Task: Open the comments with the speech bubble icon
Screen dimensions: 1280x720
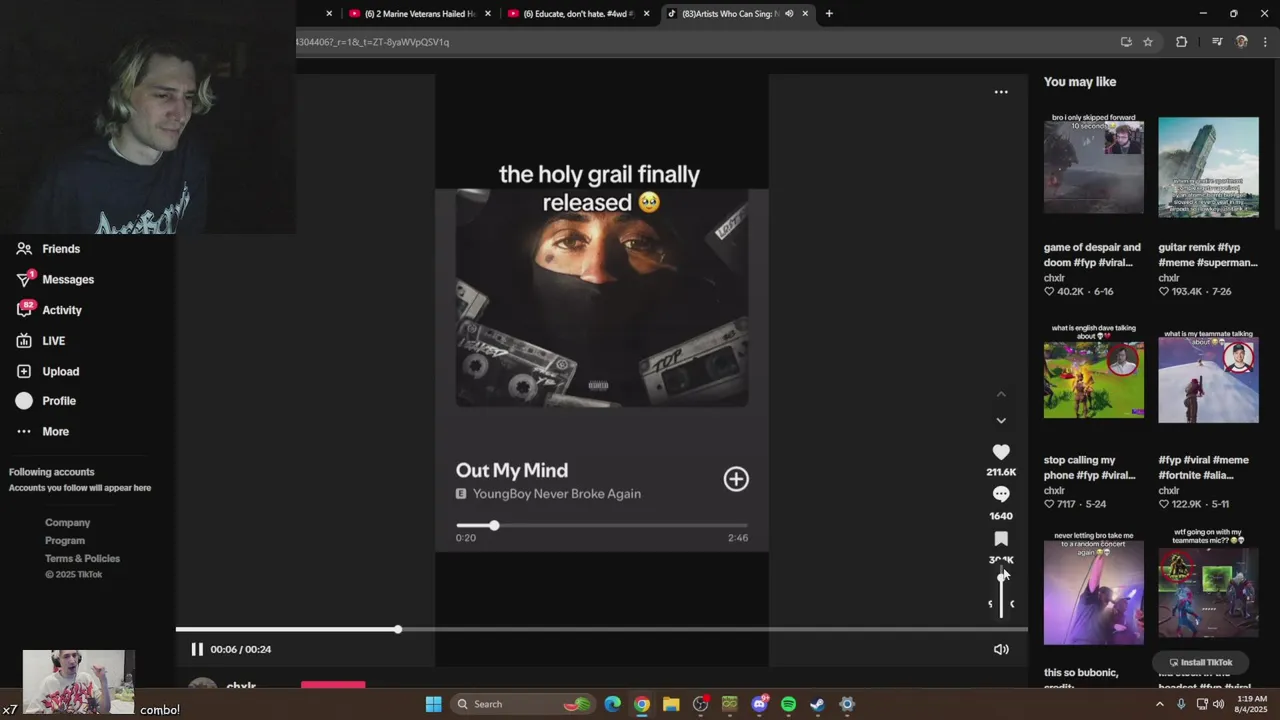Action: 1001,494
